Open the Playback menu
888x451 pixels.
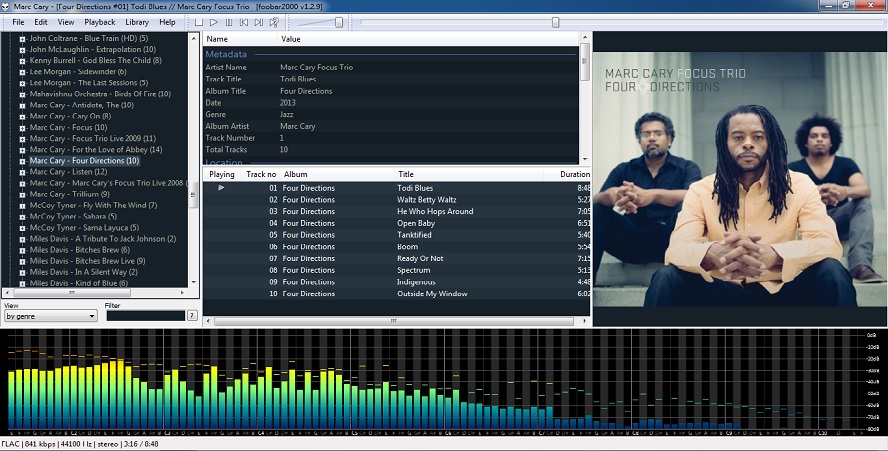click(x=100, y=22)
